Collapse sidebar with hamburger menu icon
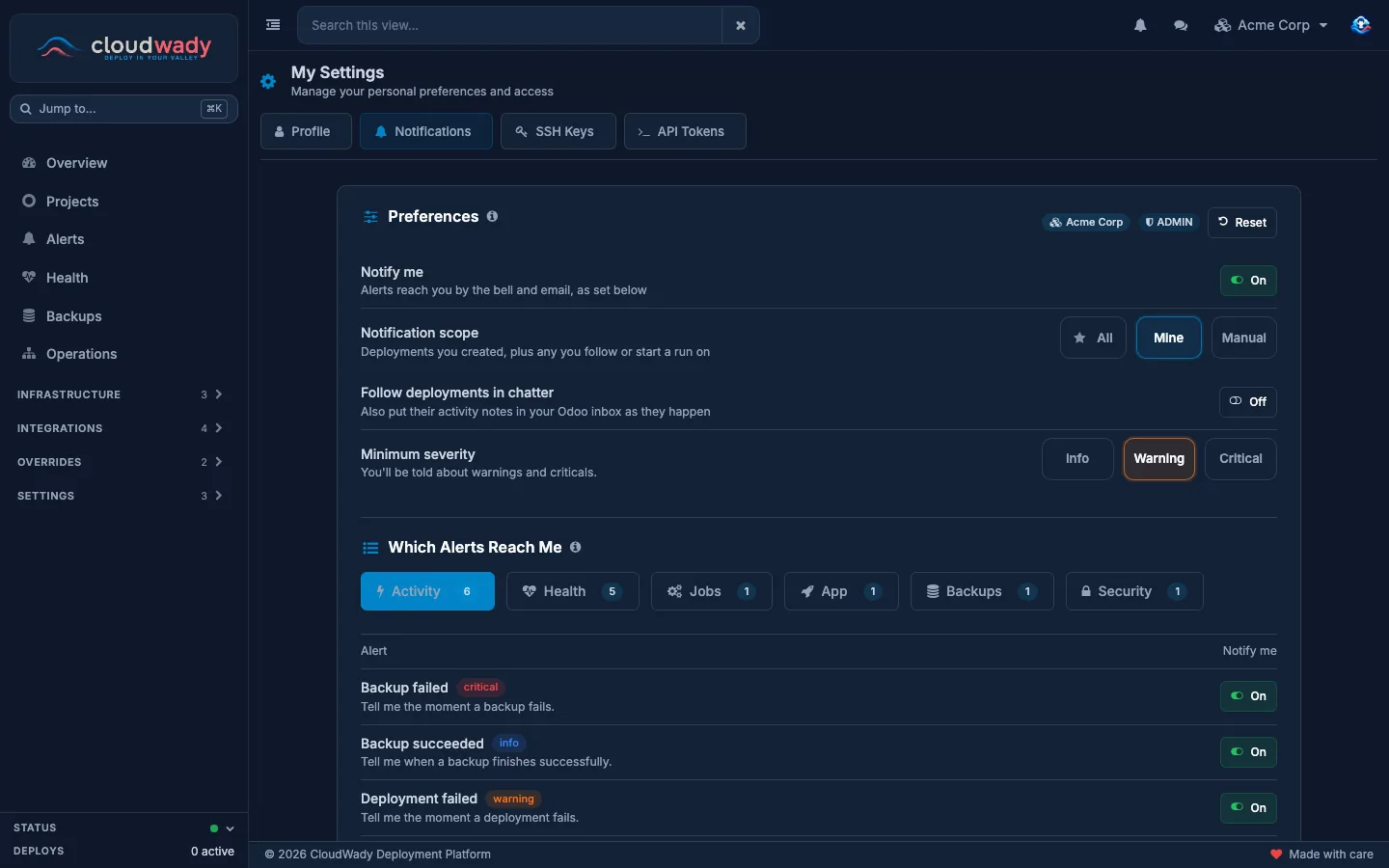This screenshot has width=1389, height=868. pyautogui.click(x=273, y=25)
